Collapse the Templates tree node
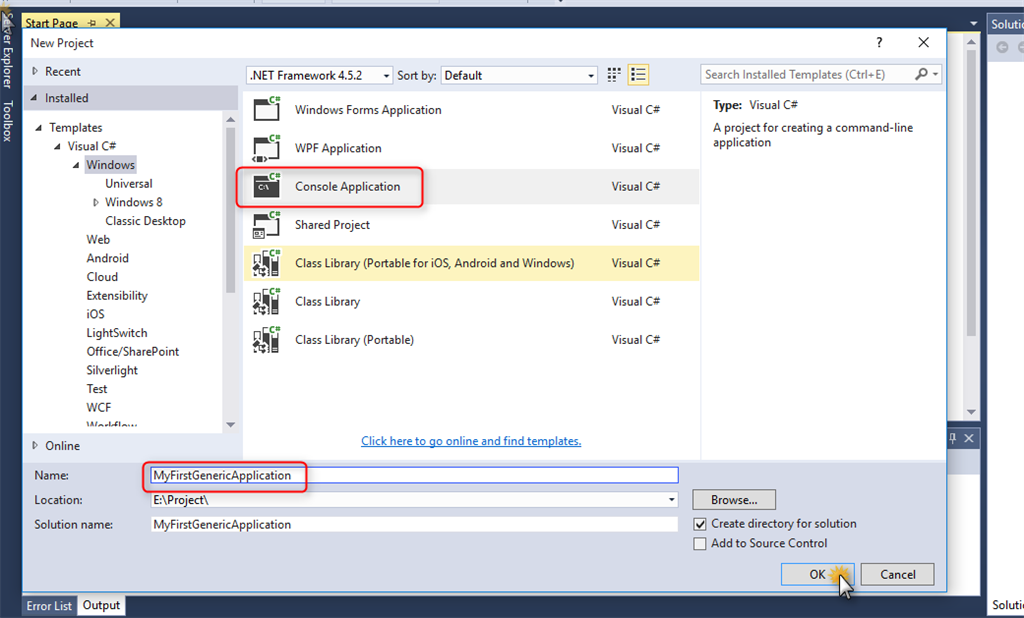The width and height of the screenshot is (1024, 618). (39, 127)
